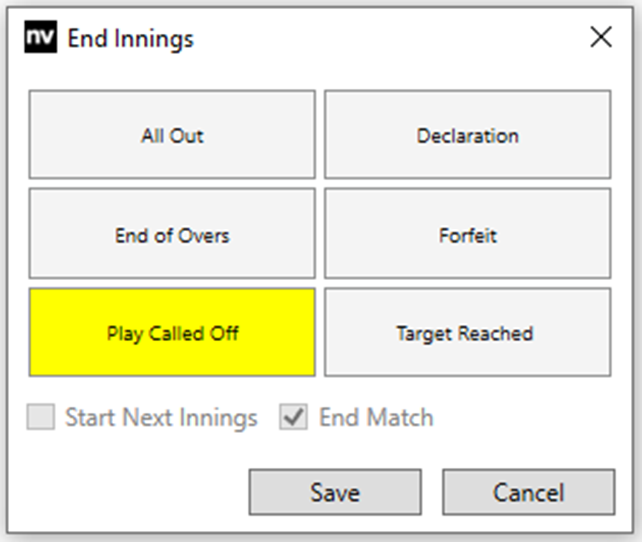Choose Target Reached
The width and height of the screenshot is (642, 542).
pyautogui.click(x=467, y=333)
